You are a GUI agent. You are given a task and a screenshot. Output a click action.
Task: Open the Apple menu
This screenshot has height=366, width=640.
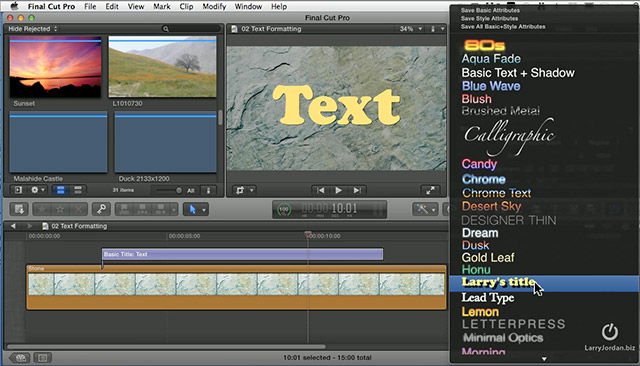pyautogui.click(x=14, y=6)
